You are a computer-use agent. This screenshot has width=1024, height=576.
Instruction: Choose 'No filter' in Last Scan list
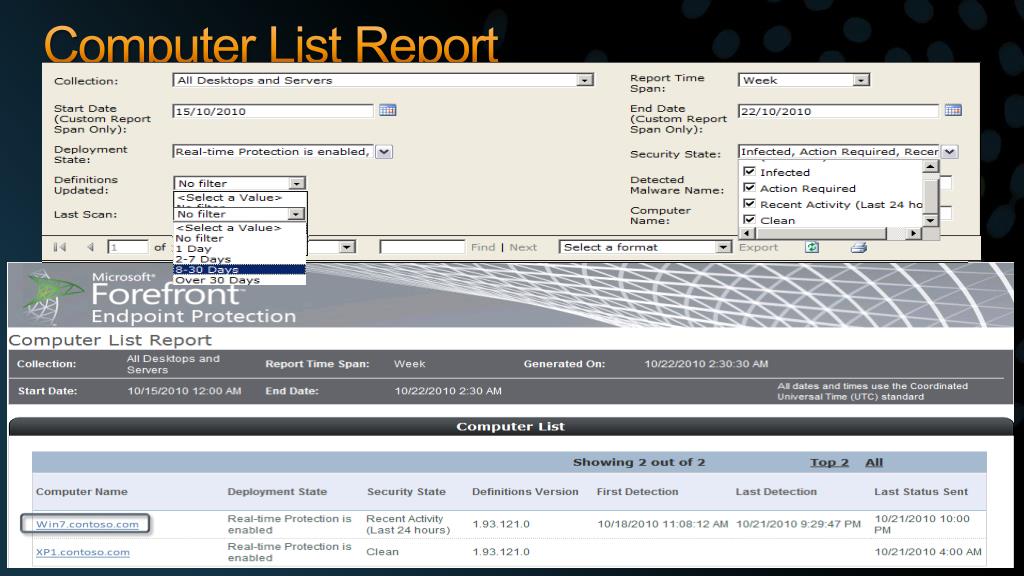click(x=199, y=238)
